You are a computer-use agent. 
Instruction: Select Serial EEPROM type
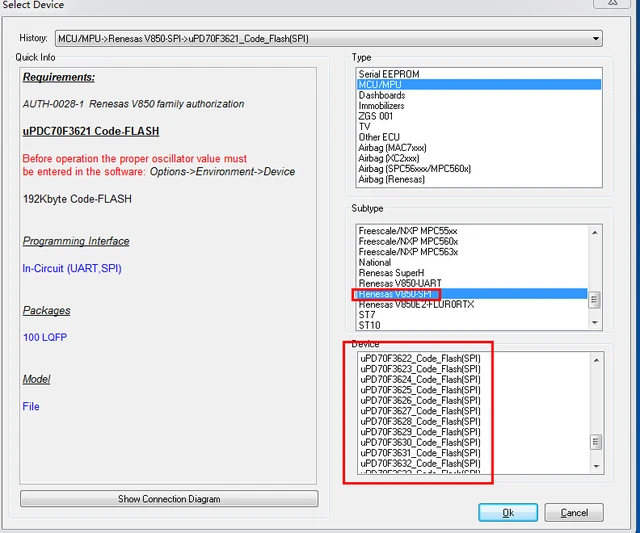(x=389, y=74)
